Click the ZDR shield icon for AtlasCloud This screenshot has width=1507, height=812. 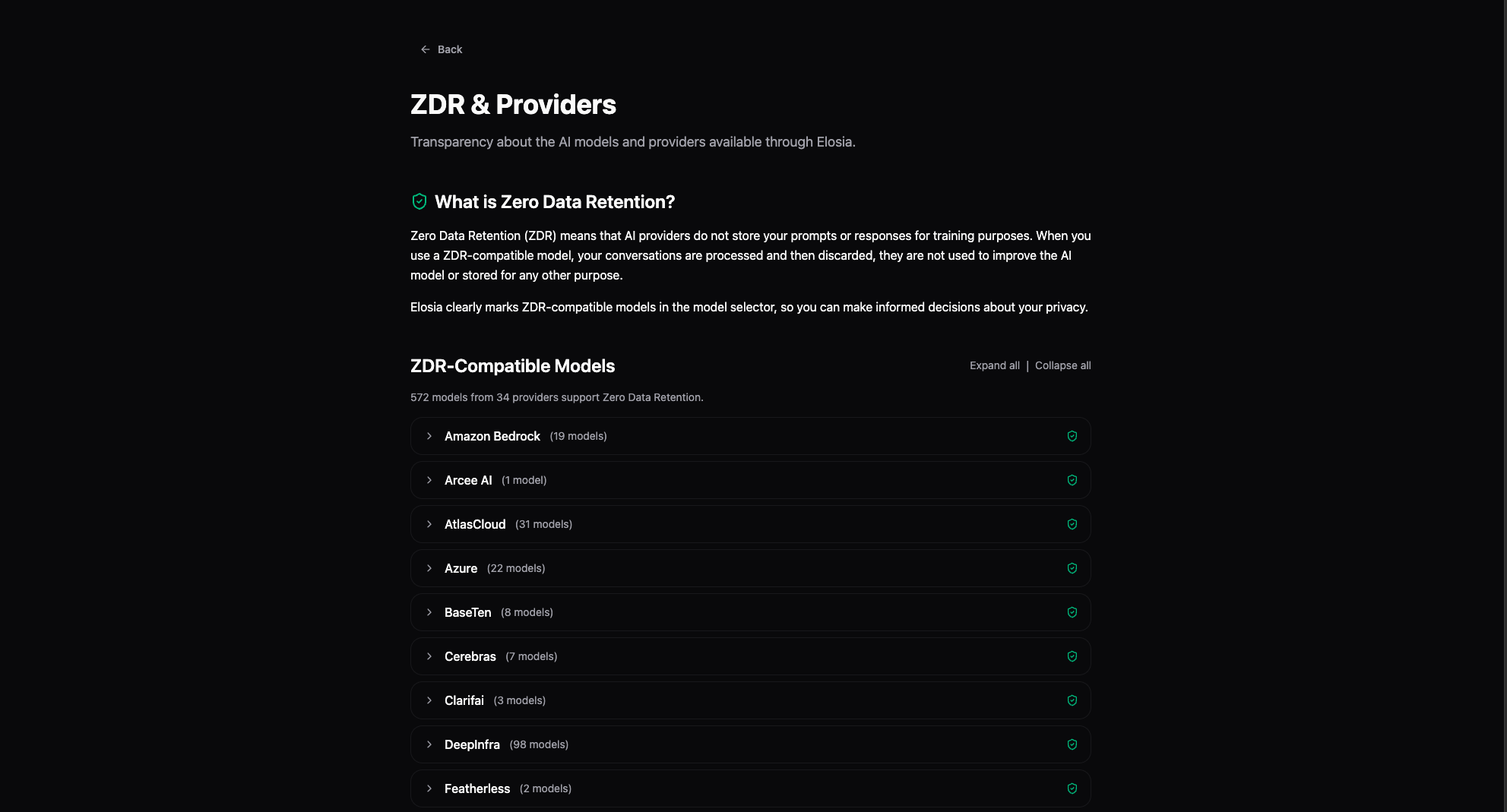pyautogui.click(x=1072, y=524)
